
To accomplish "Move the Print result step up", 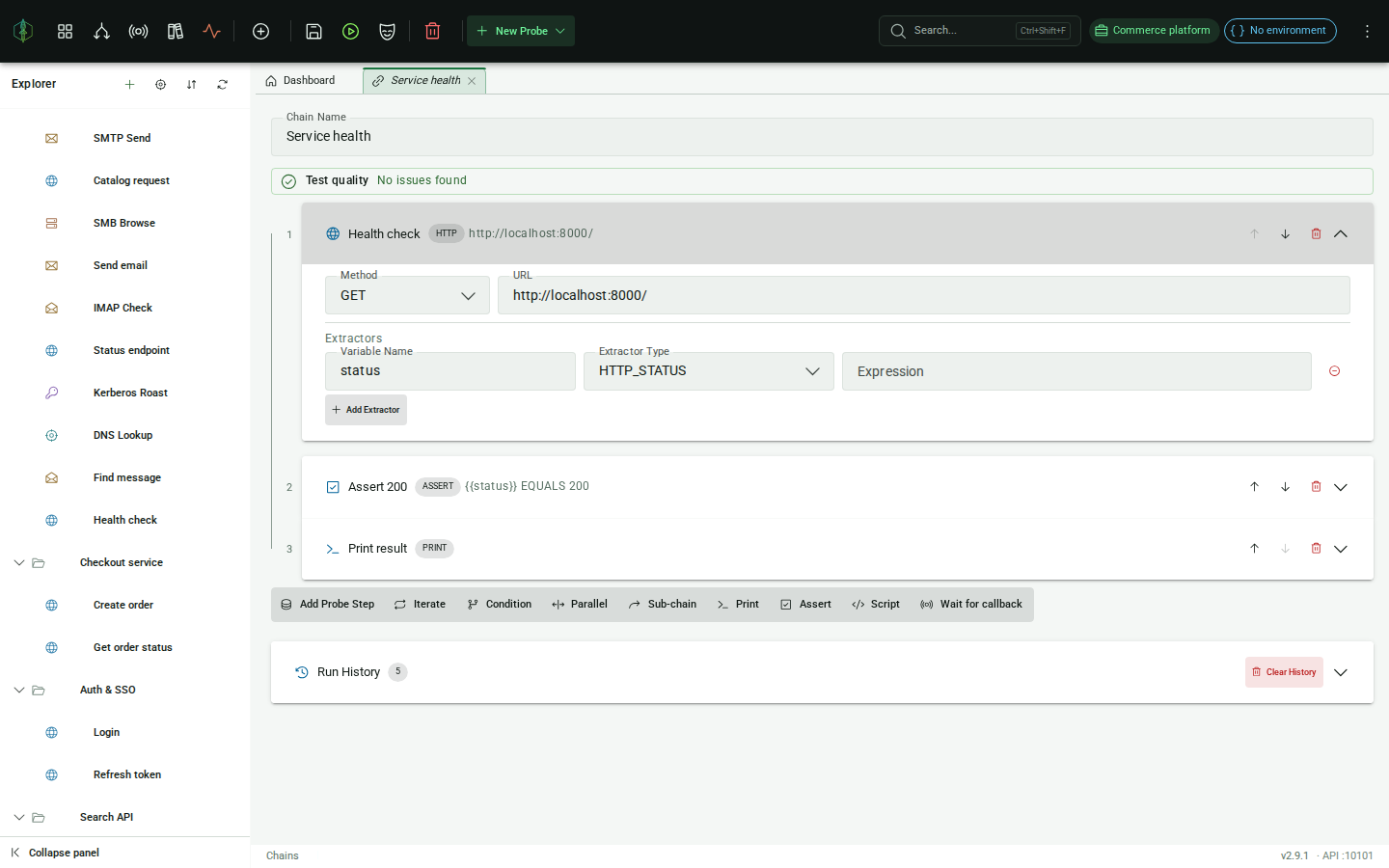I will (x=1254, y=549).
